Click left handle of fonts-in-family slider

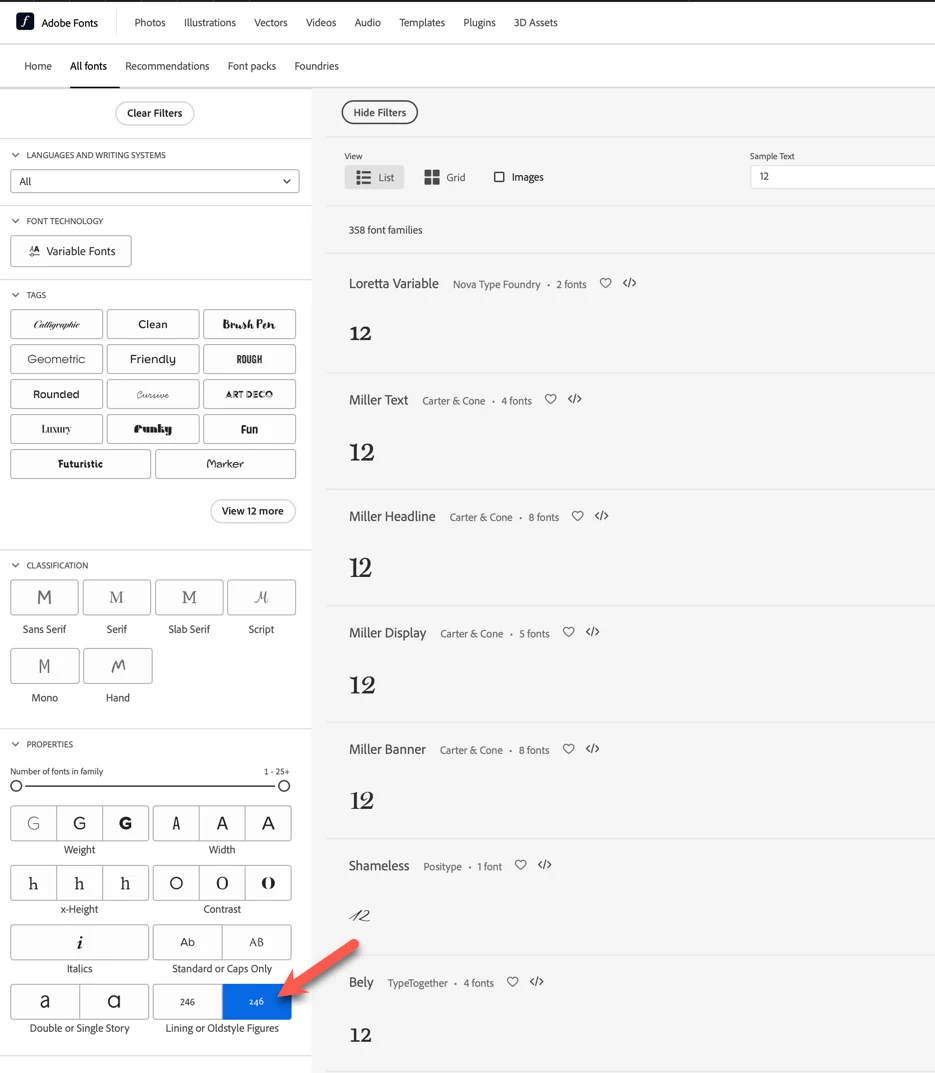point(16,786)
